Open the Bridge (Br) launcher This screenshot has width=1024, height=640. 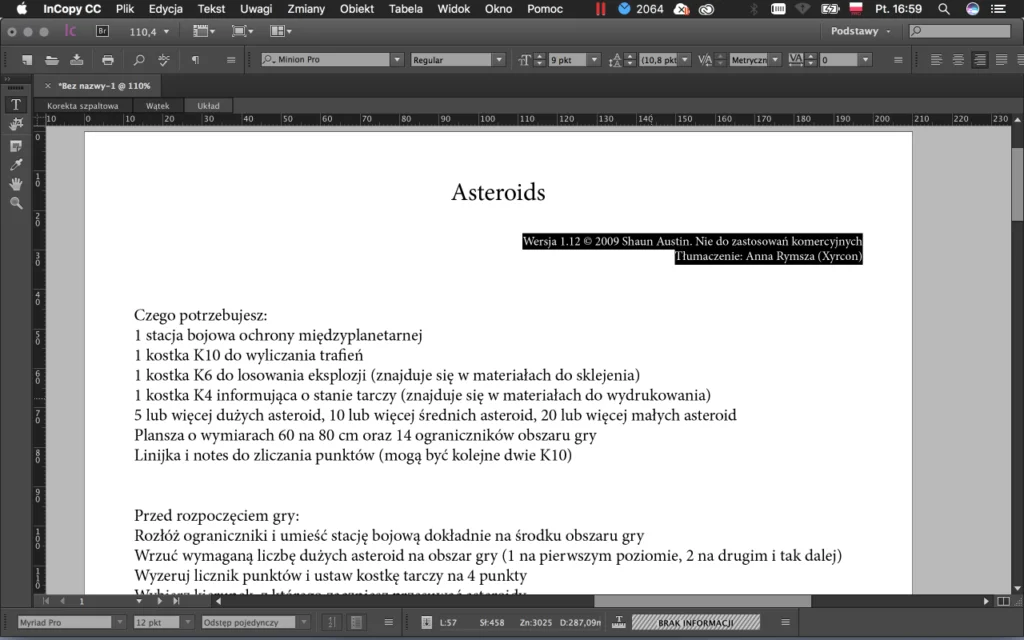[103, 31]
